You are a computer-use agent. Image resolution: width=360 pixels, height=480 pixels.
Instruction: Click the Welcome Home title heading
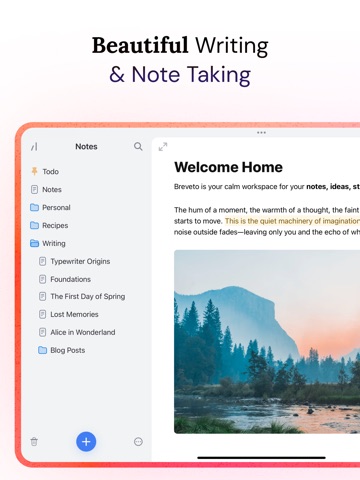pos(228,167)
